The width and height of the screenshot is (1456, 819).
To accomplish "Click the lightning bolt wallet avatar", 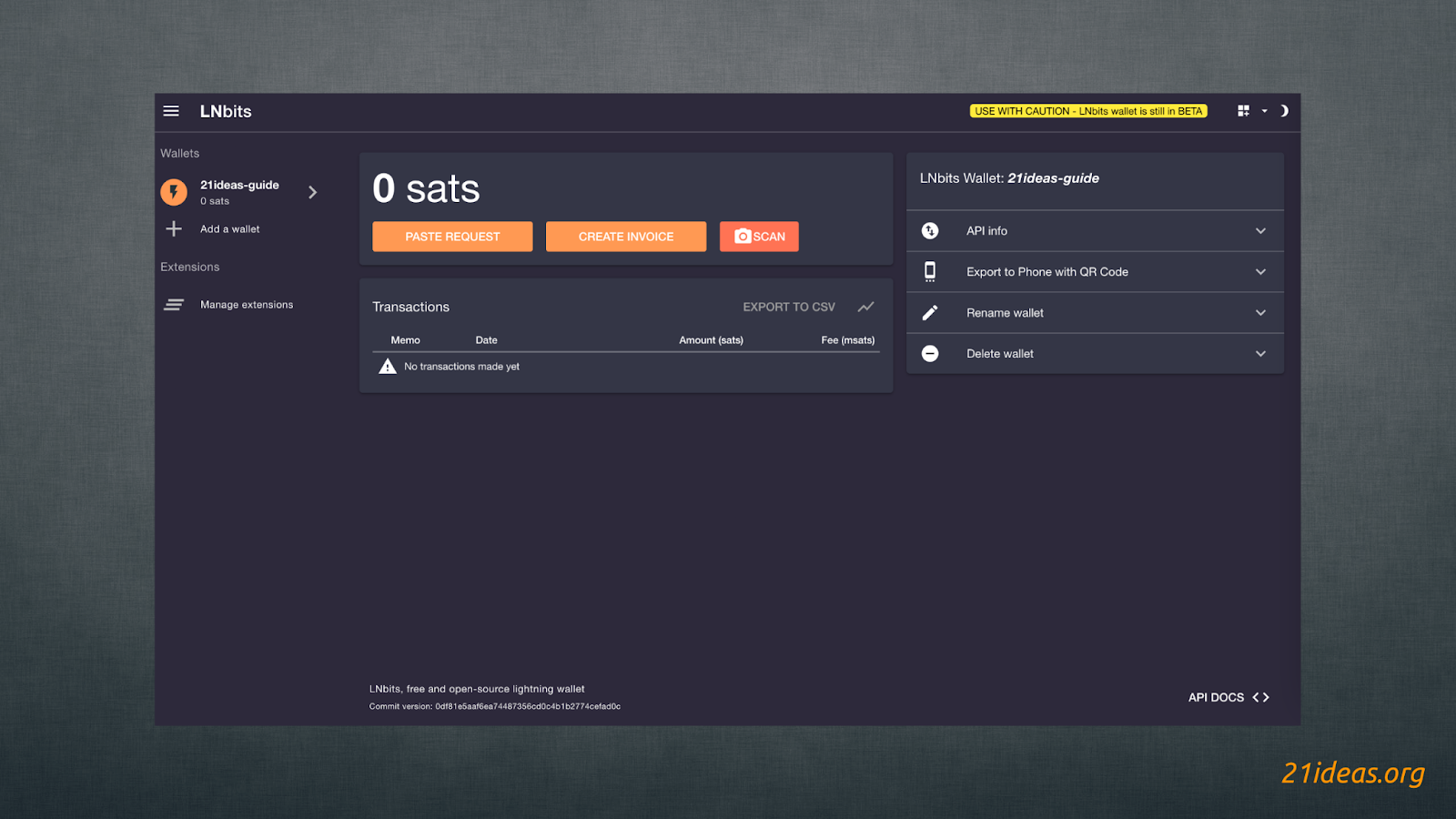I will [x=174, y=192].
